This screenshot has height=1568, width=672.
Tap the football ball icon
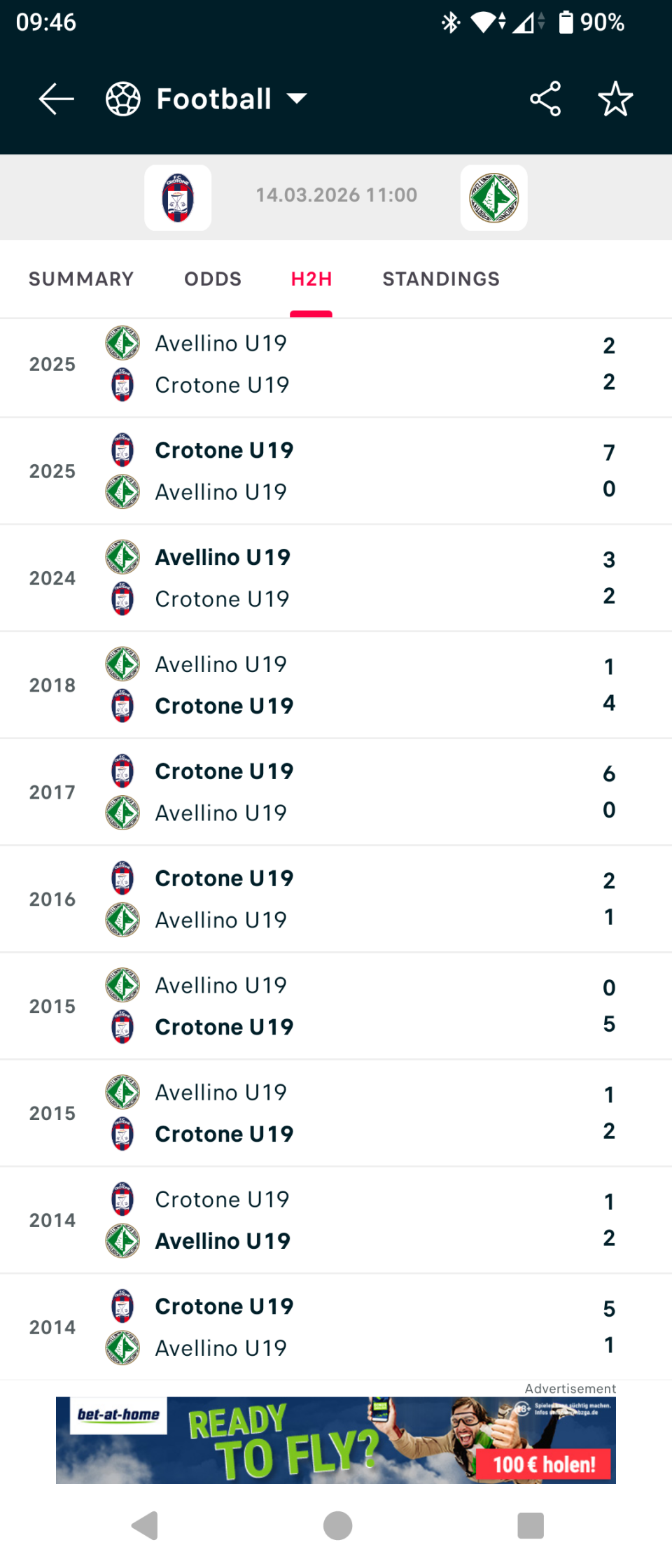pyautogui.click(x=123, y=99)
